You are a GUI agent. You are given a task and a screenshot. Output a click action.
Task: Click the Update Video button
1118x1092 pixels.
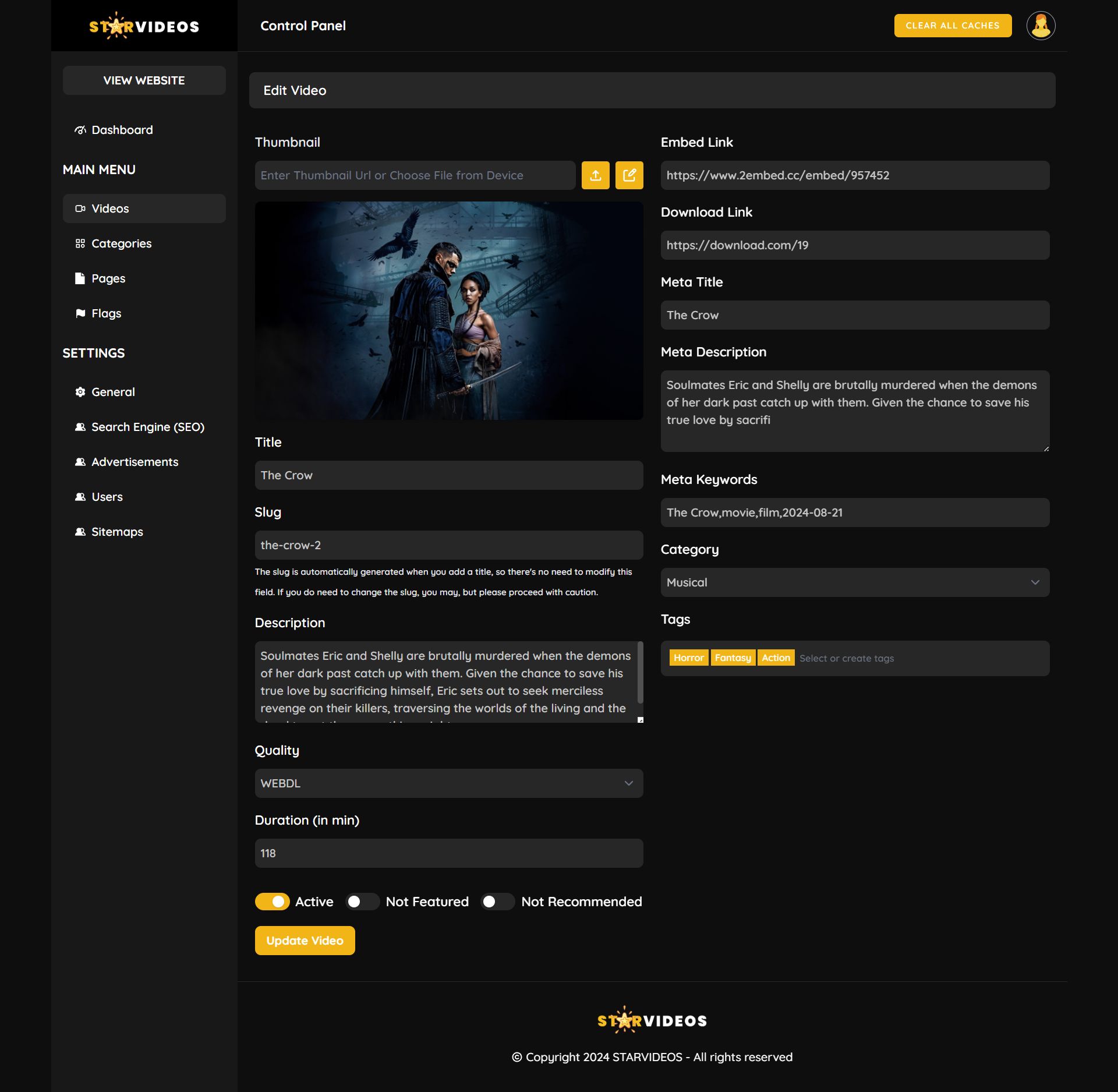(305, 941)
